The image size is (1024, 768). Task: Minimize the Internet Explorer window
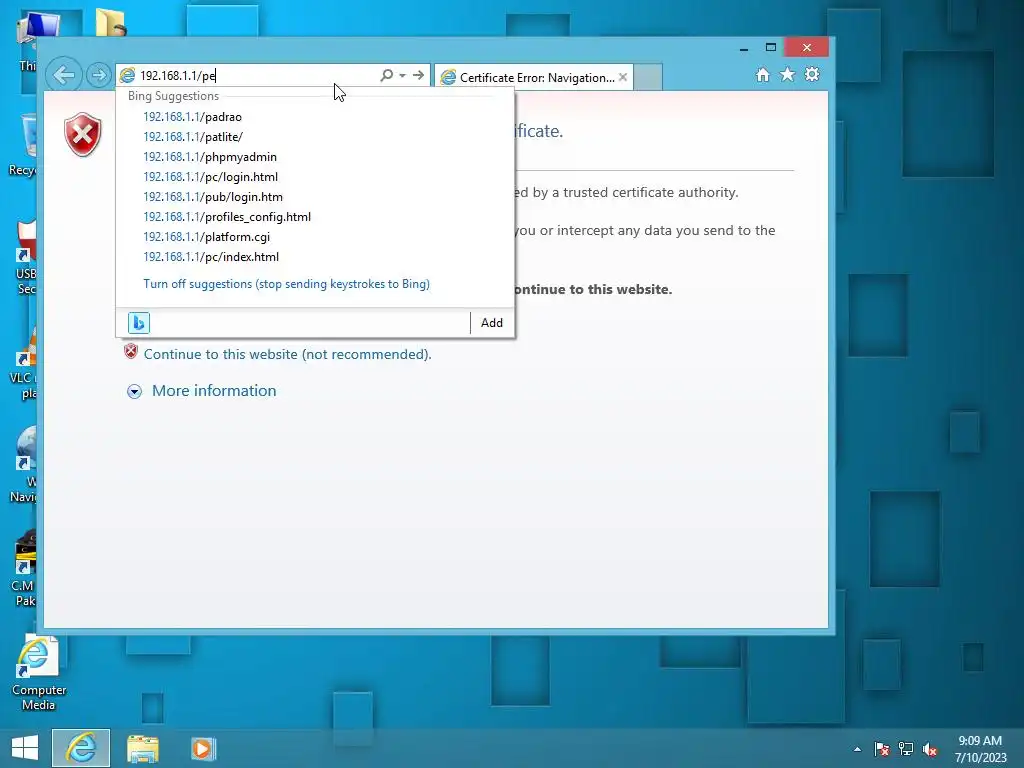(x=744, y=48)
